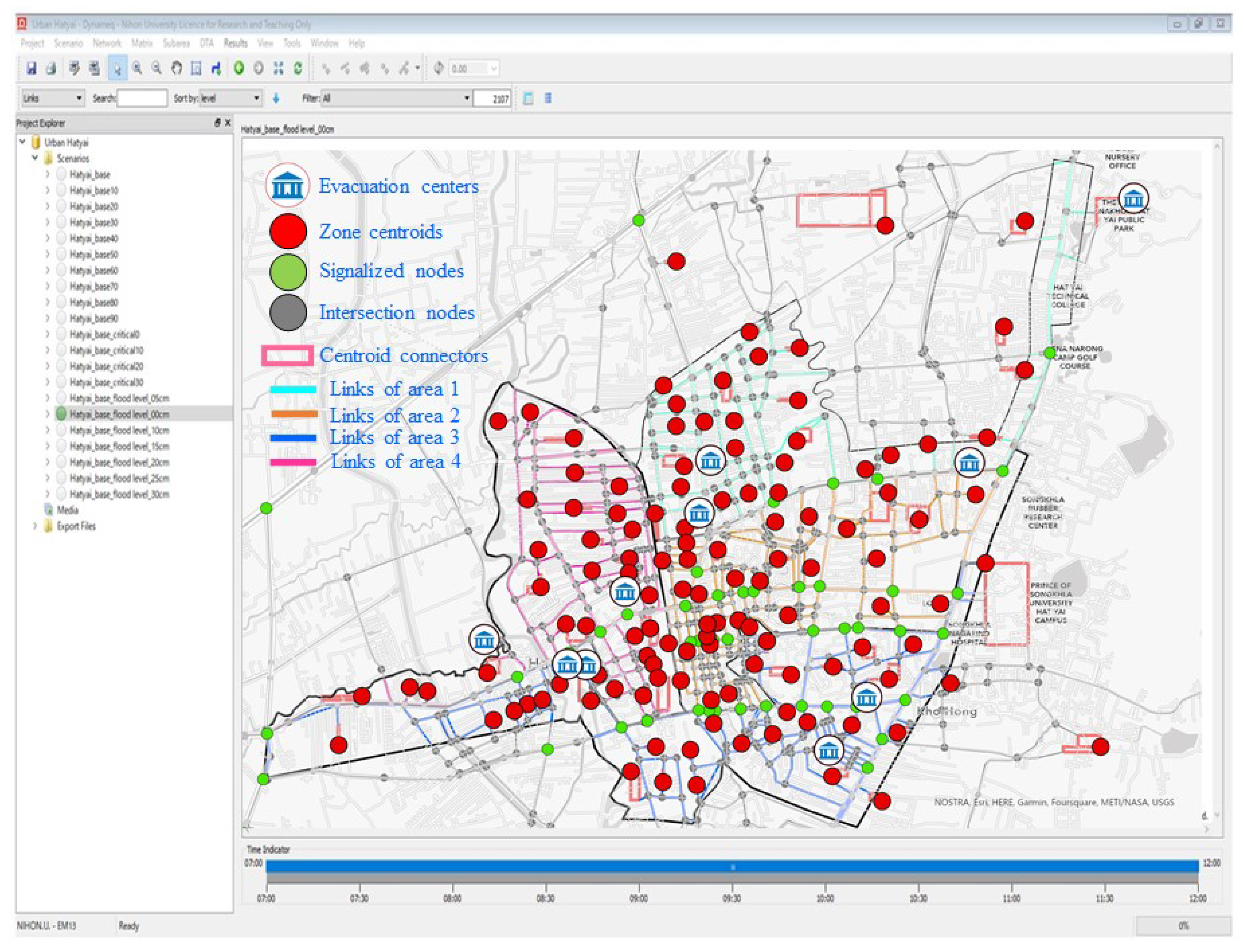Click the green circular run icon

239,69
